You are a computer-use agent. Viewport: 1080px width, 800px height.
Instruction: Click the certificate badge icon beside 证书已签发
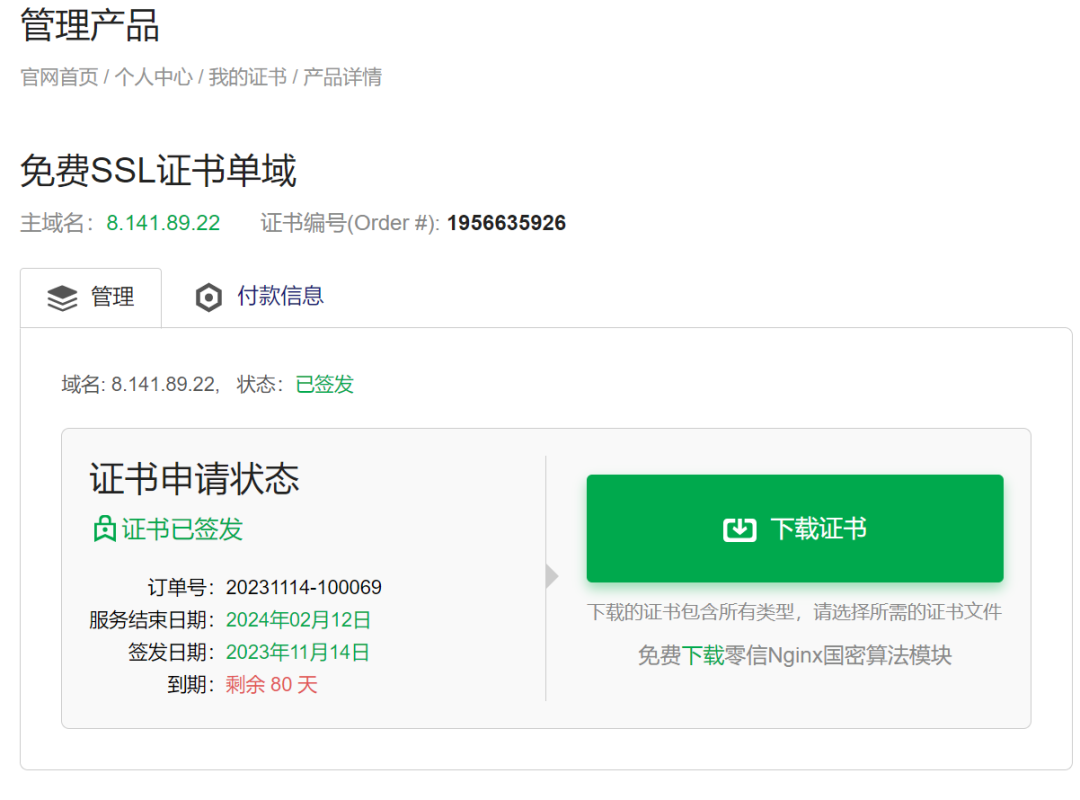click(105, 529)
